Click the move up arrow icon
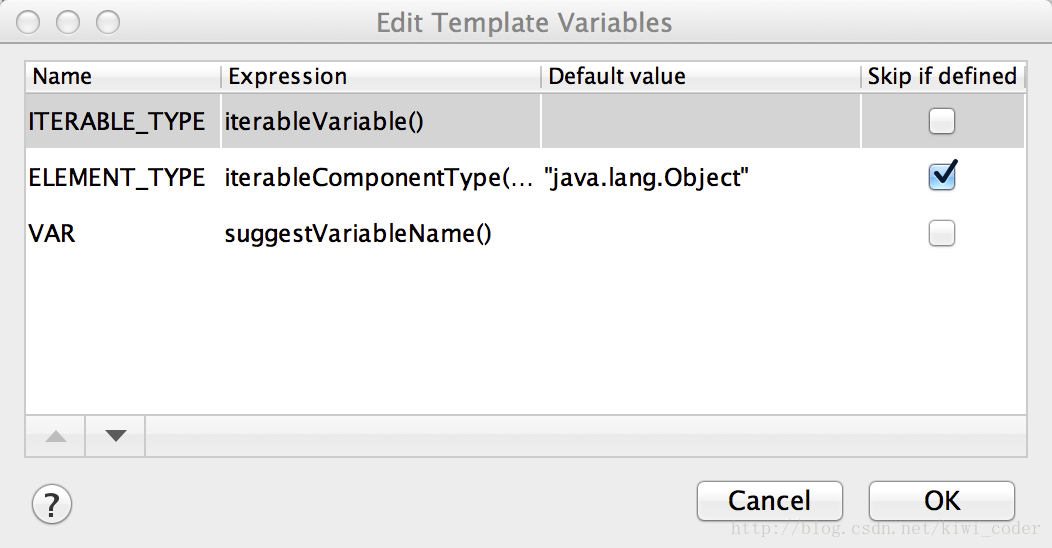Viewport: 1052px width, 548px height. (56, 437)
